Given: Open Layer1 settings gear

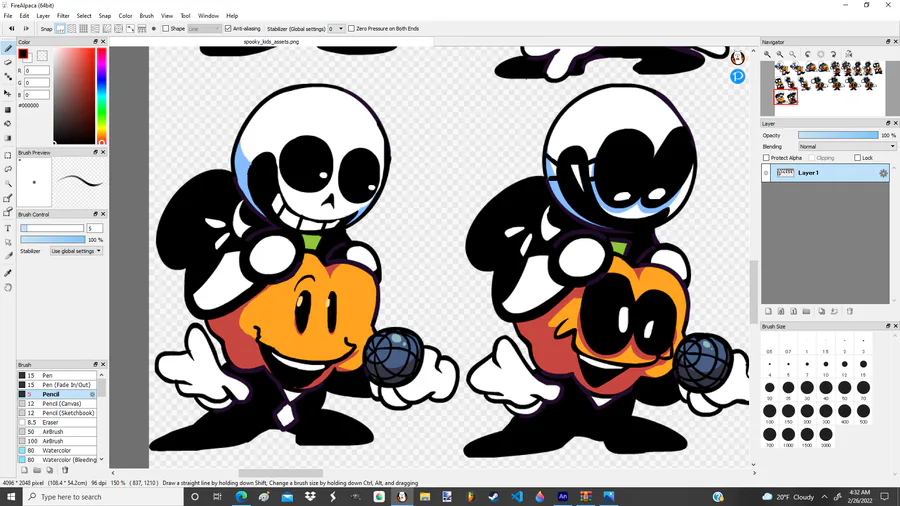Looking at the screenshot, I should (x=883, y=173).
